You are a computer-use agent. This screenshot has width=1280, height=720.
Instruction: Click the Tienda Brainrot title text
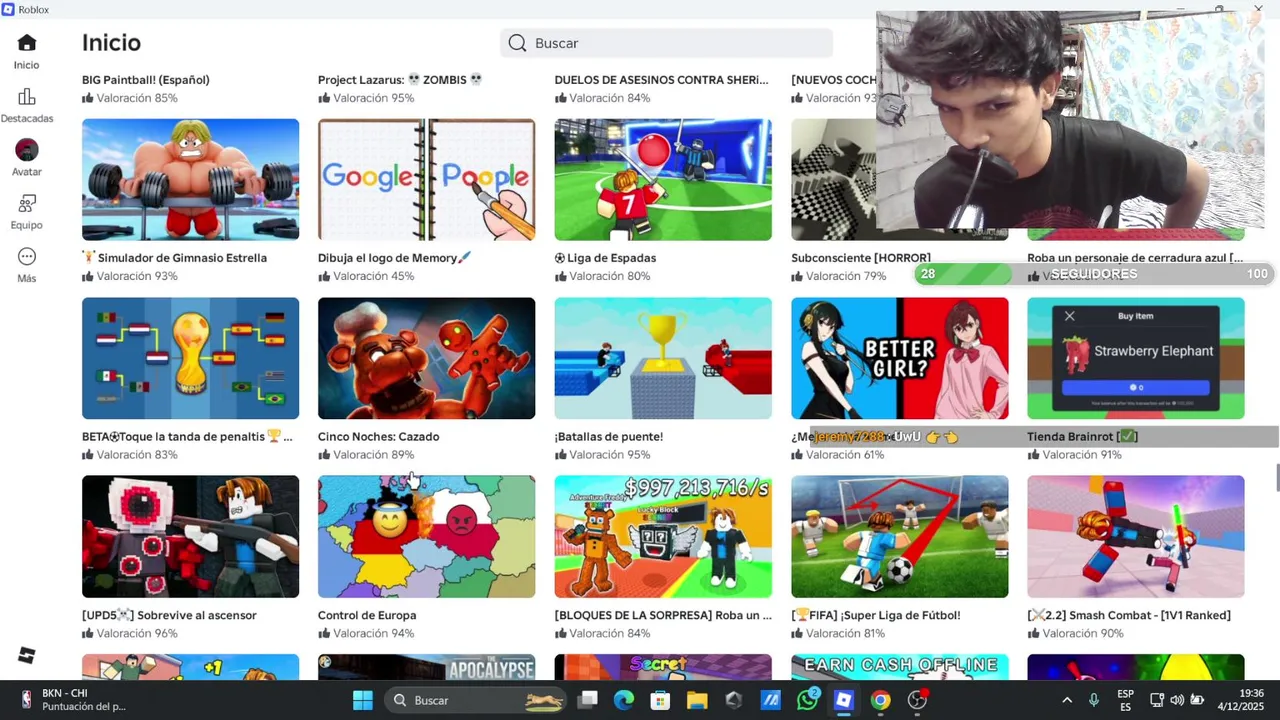pos(1082,437)
